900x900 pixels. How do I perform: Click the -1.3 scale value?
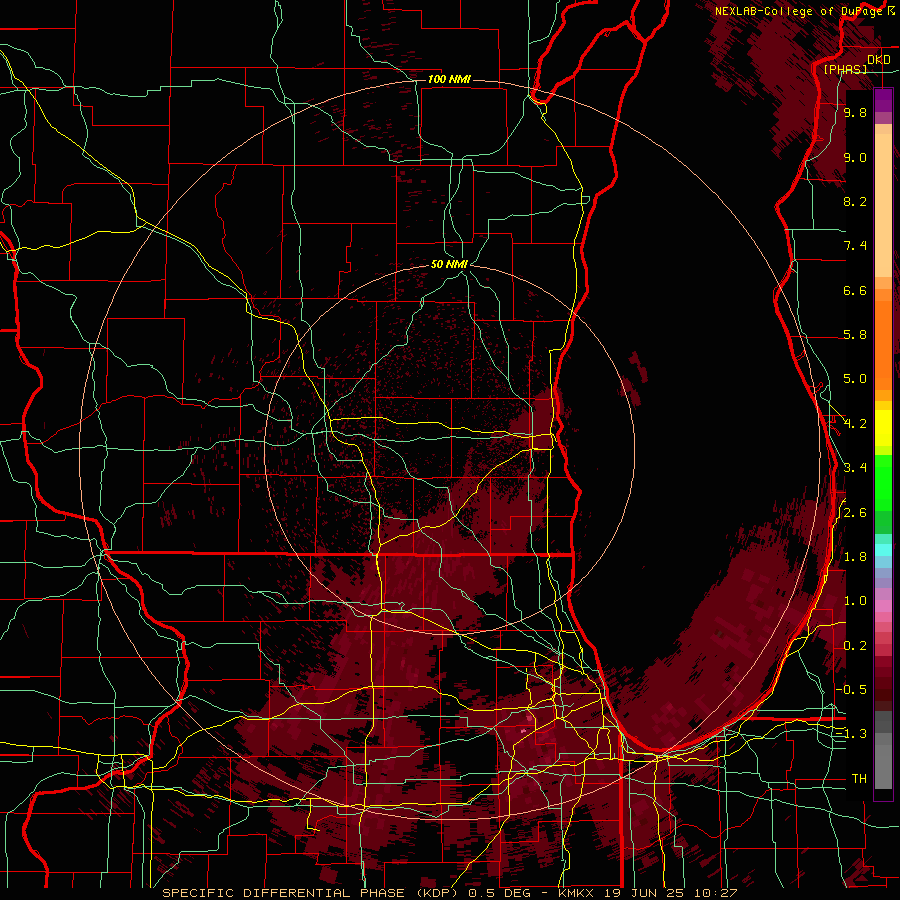click(x=851, y=734)
